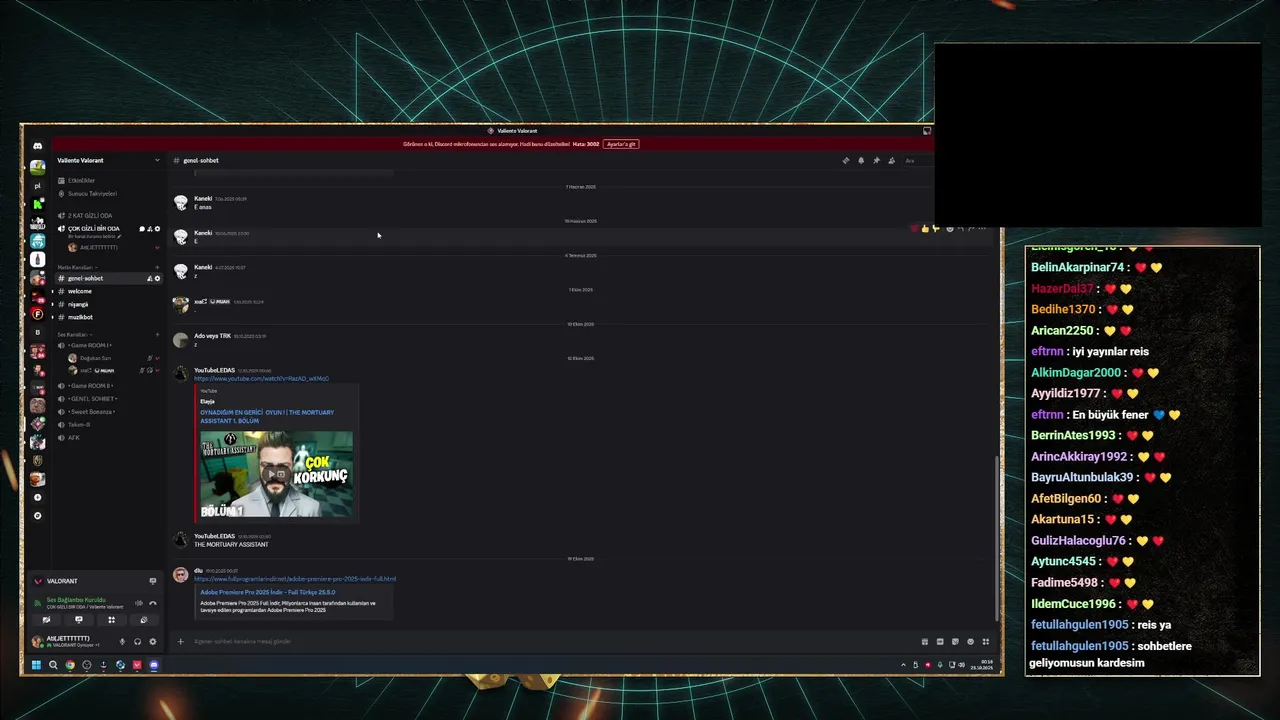1280x720 pixels.
Task: Show pinned messages
Action: click(876, 160)
